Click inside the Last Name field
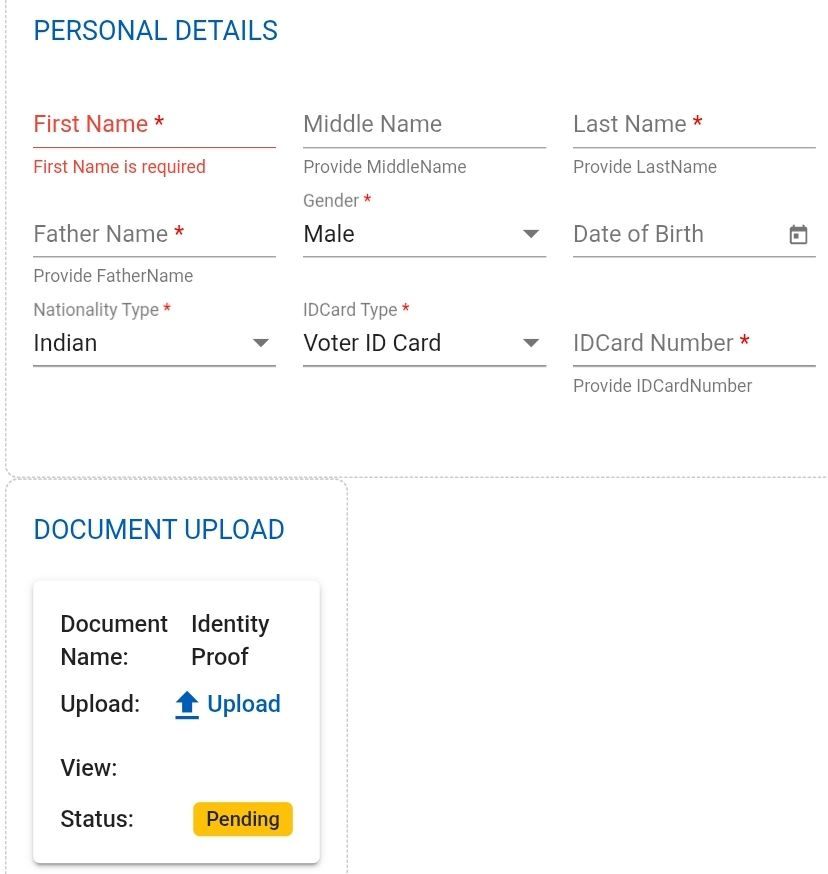Viewport: 828px width, 874px height. coord(690,124)
